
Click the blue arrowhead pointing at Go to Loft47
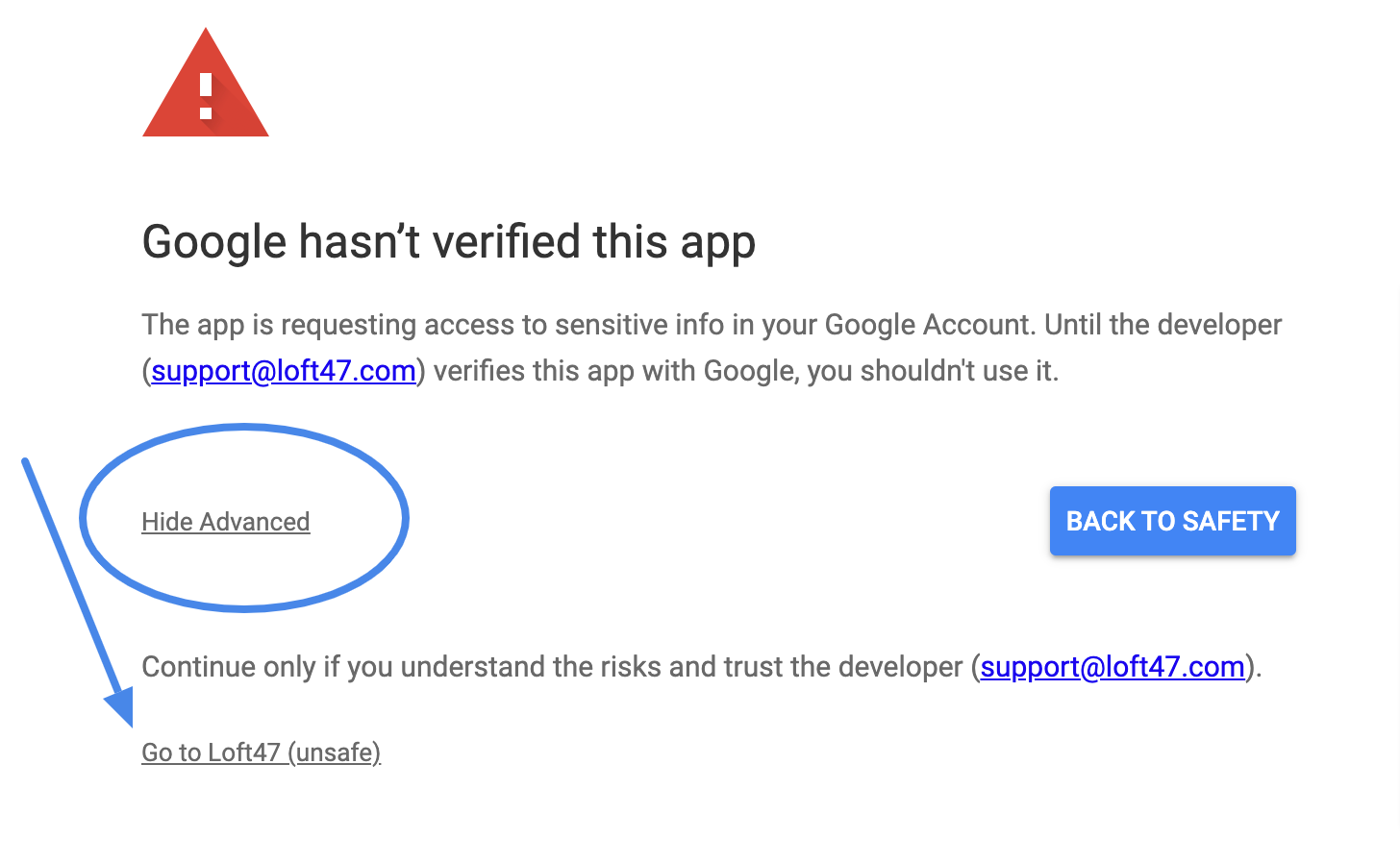pos(119,706)
